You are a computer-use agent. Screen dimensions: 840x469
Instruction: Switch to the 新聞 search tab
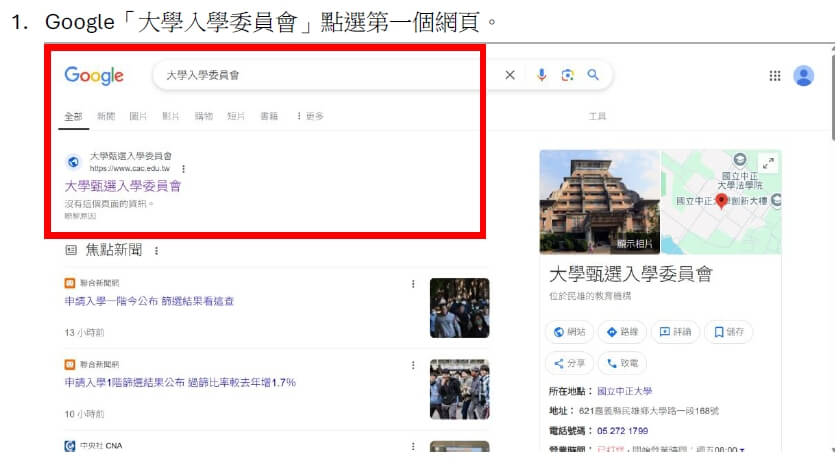point(106,116)
